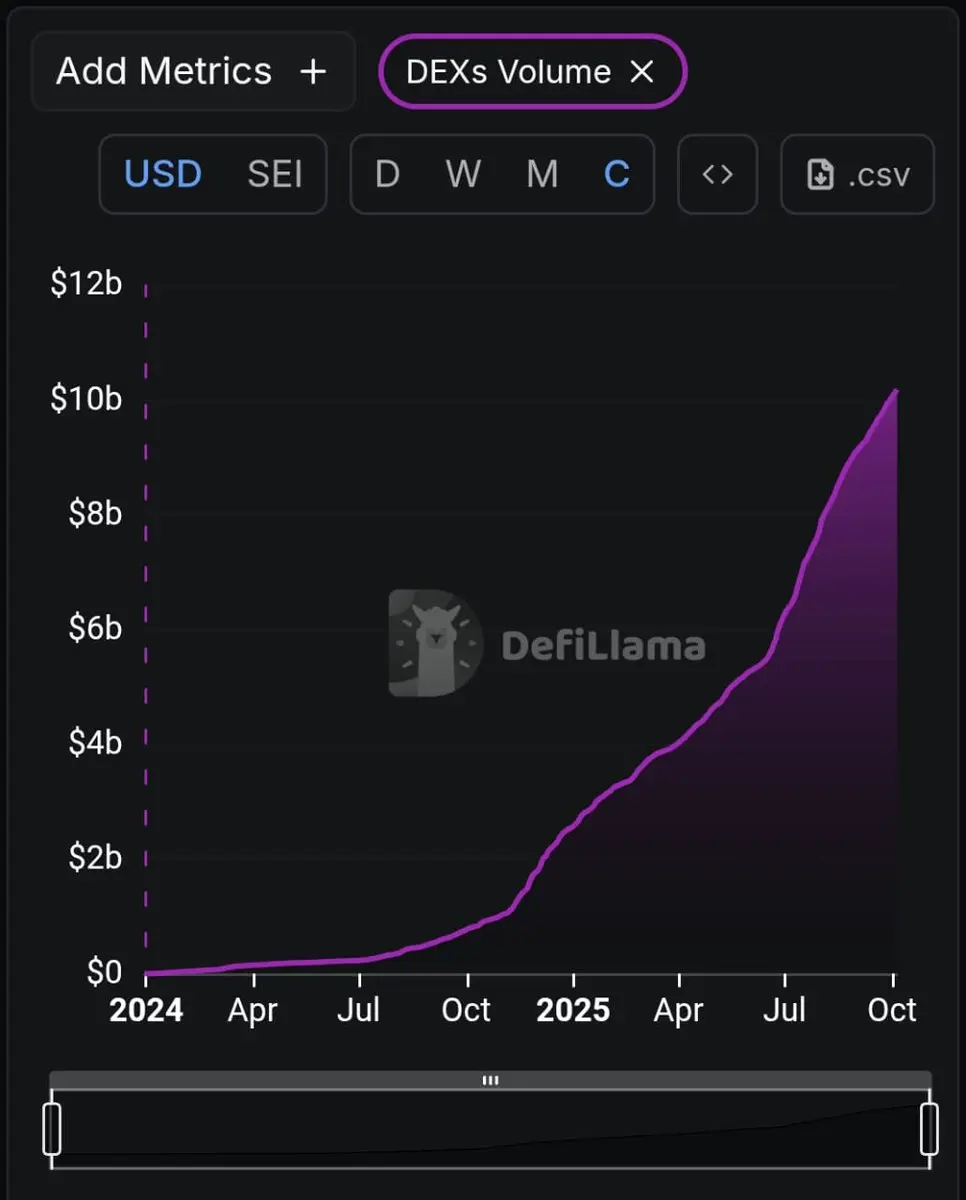Remove the DEXs Volume metric chip
This screenshot has height=1200, width=966.
641,71
